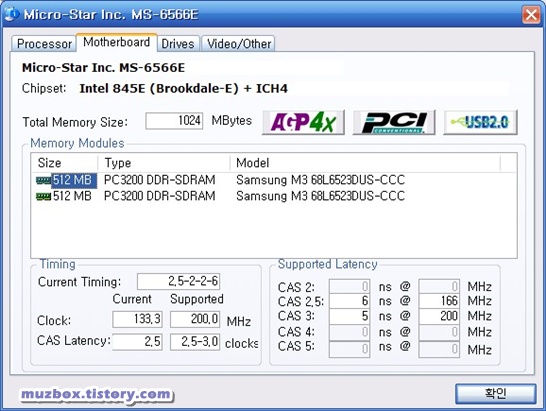Screen dimensions: 546x411
Task: Open the Video/Other tab
Action: [239, 44]
